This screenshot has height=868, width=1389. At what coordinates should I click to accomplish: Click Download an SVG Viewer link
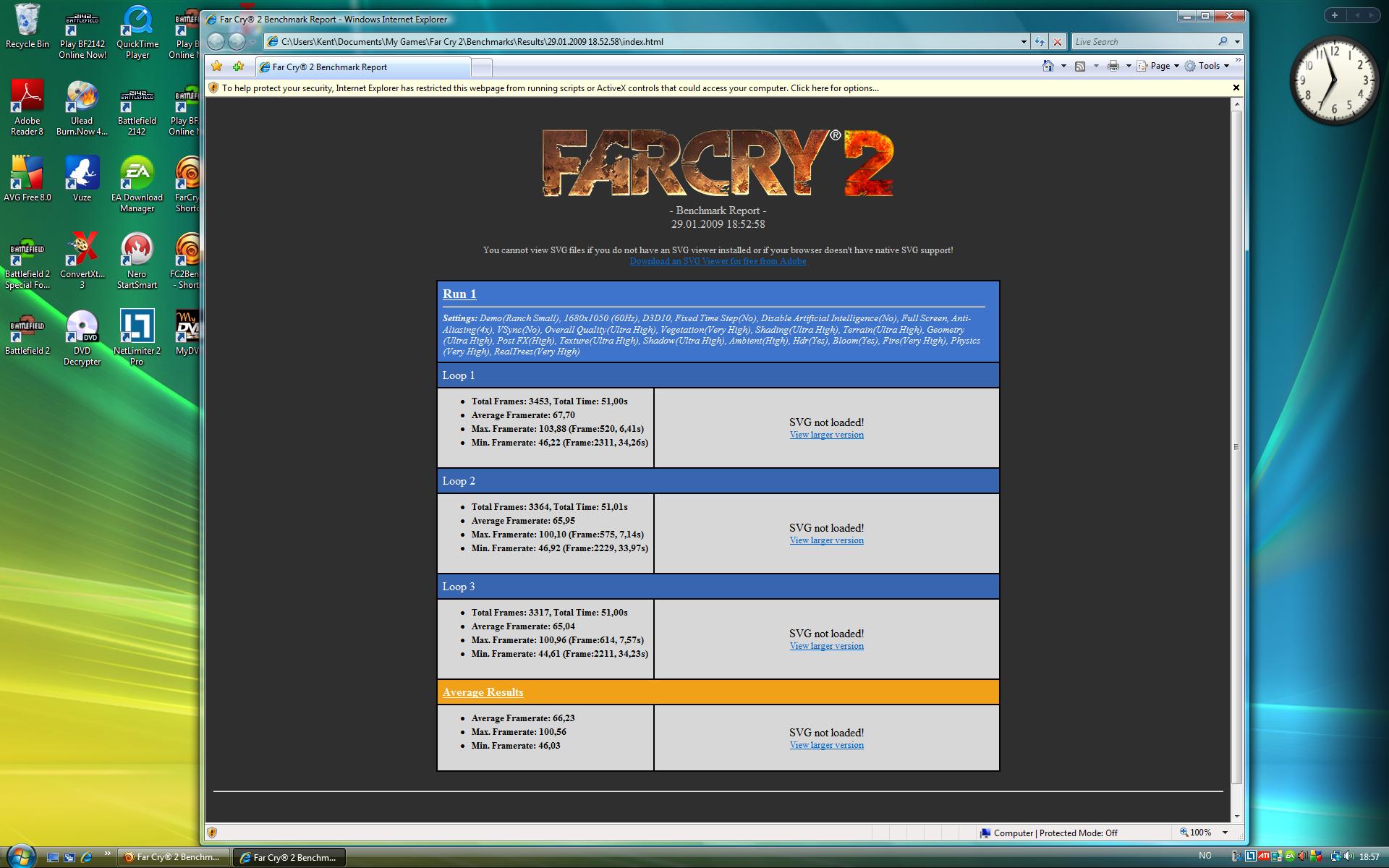(718, 261)
